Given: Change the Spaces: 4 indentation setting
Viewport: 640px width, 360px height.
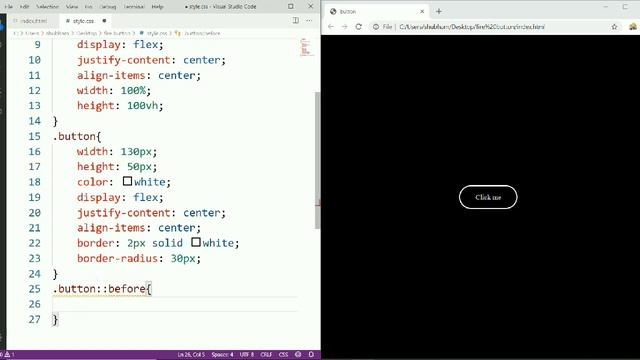Looking at the screenshot, I should [x=222, y=354].
